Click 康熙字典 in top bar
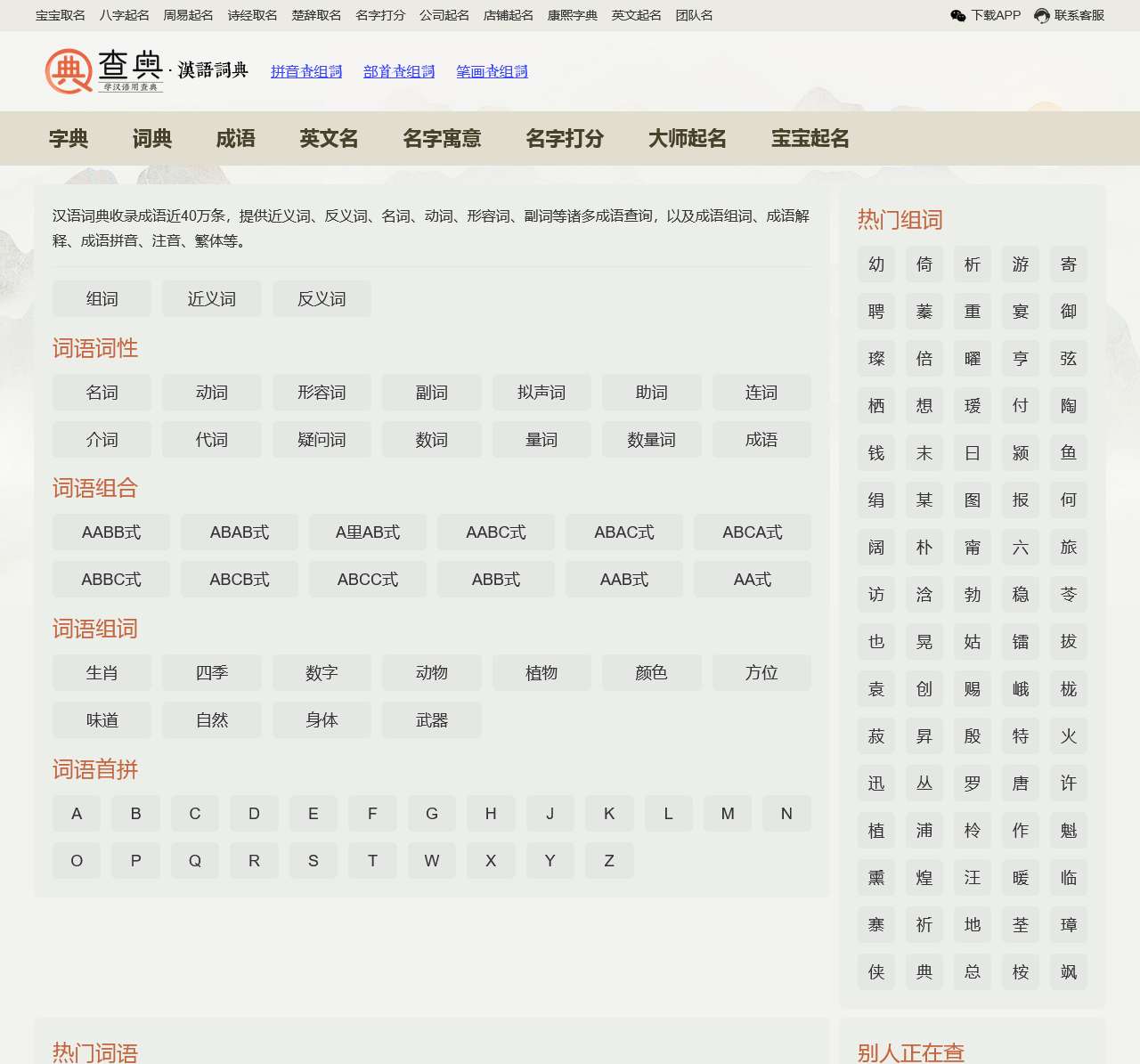Viewport: 1140px width, 1064px height. pyautogui.click(x=572, y=15)
